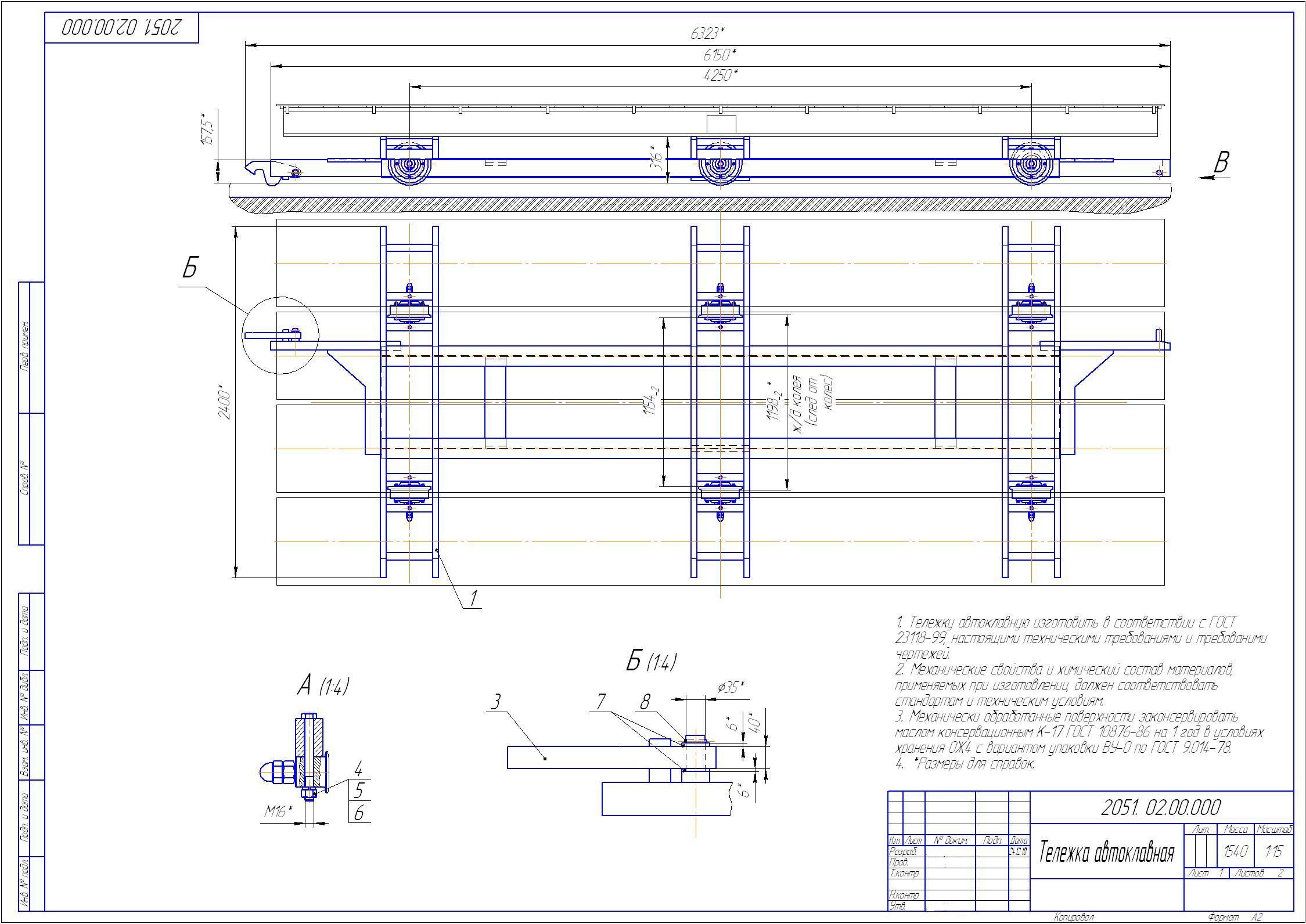The width and height of the screenshot is (1306, 924).
Task: Click position callout number 8
Action: click(x=645, y=702)
